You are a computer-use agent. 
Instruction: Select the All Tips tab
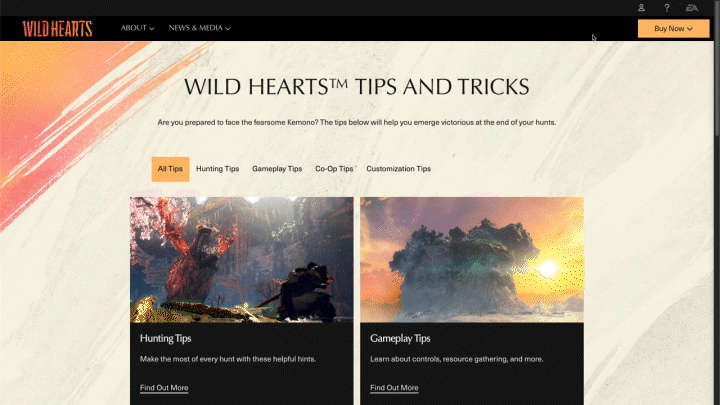coord(170,169)
